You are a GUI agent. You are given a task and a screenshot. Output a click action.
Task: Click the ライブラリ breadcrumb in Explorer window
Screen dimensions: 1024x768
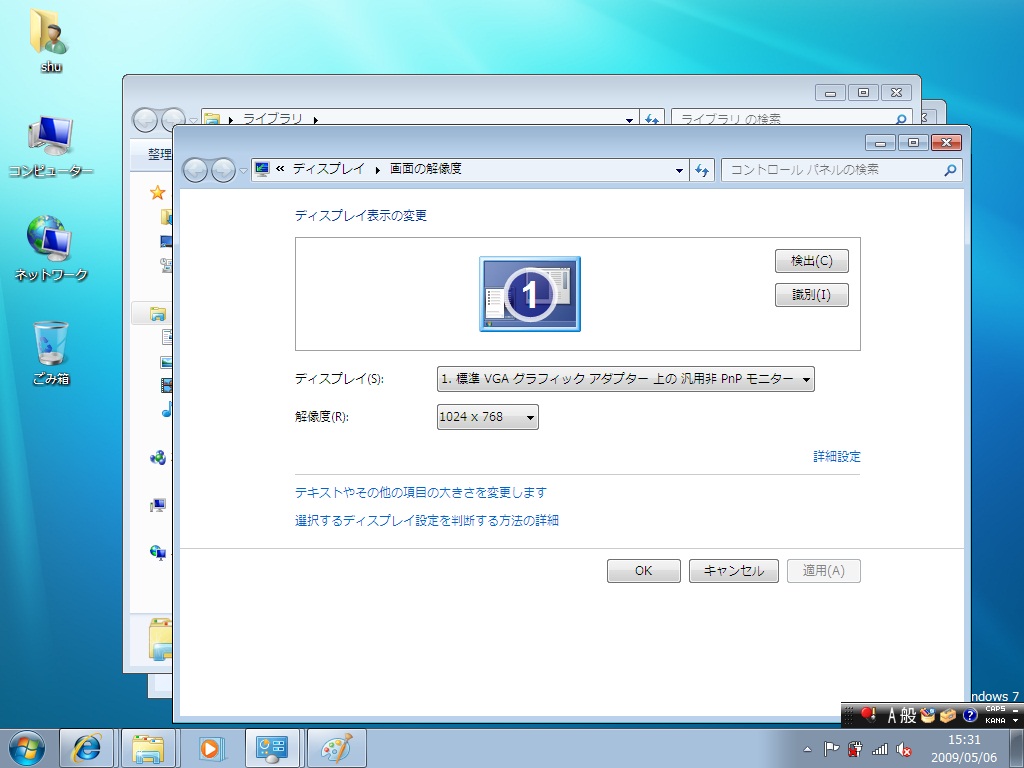point(273,119)
